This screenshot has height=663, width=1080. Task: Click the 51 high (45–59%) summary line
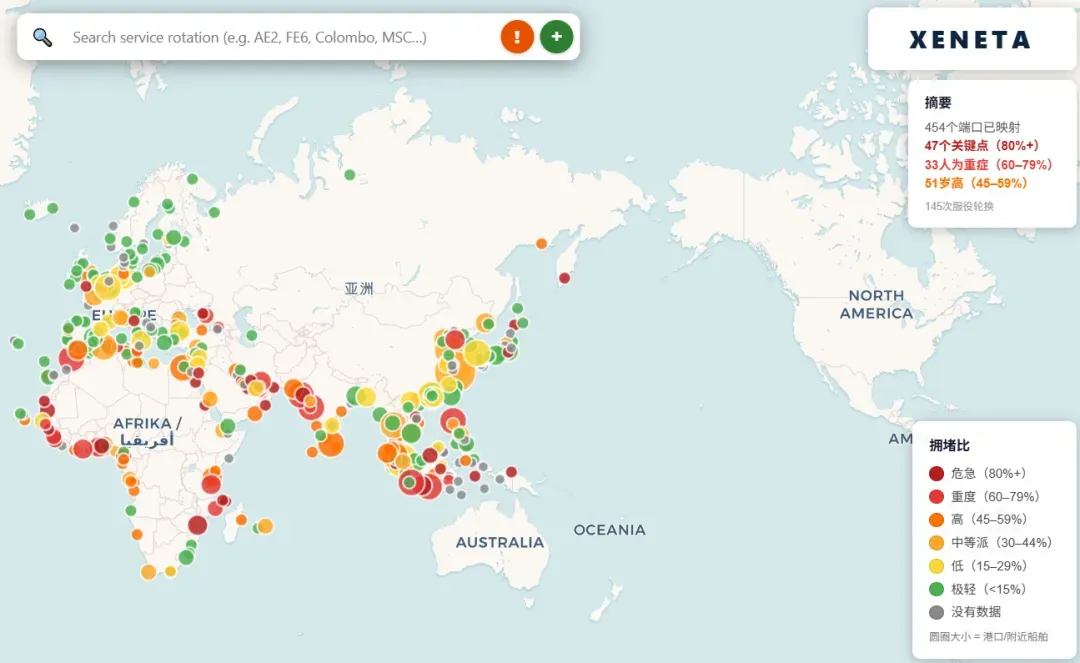click(x=976, y=183)
